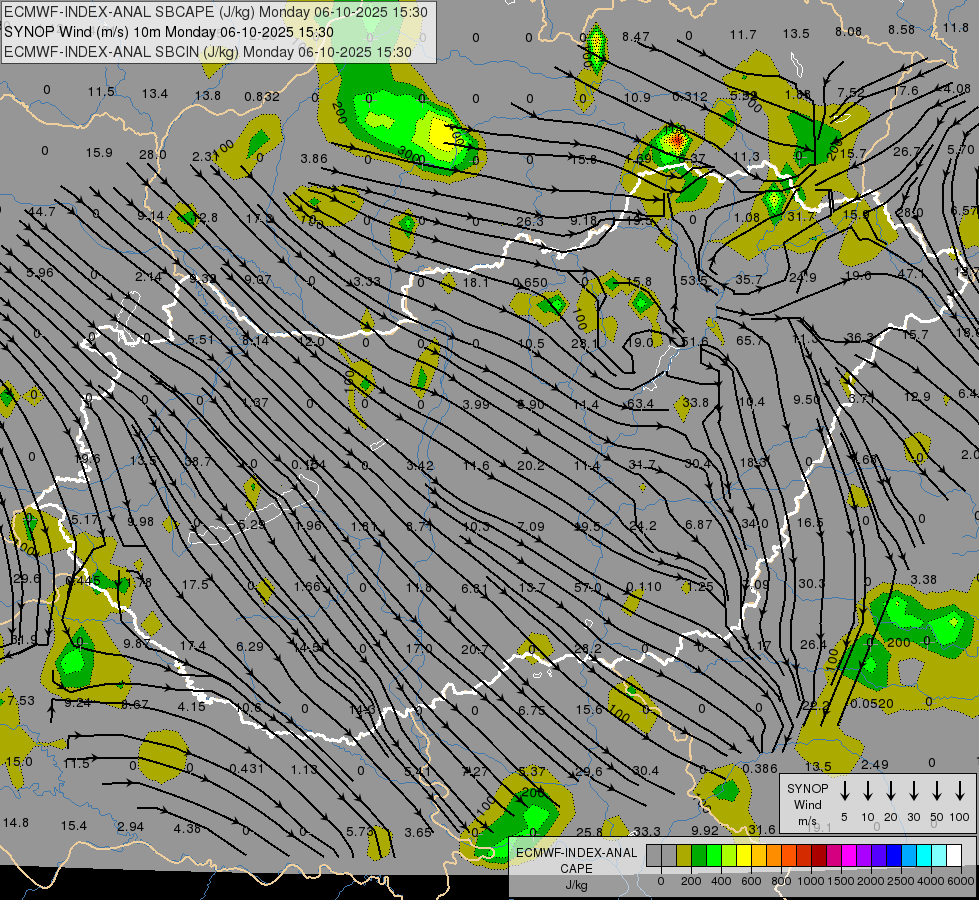Image resolution: width=979 pixels, height=900 pixels.
Task: Select the pale cyan swatch in the CAPE legend
Action: coord(938,856)
